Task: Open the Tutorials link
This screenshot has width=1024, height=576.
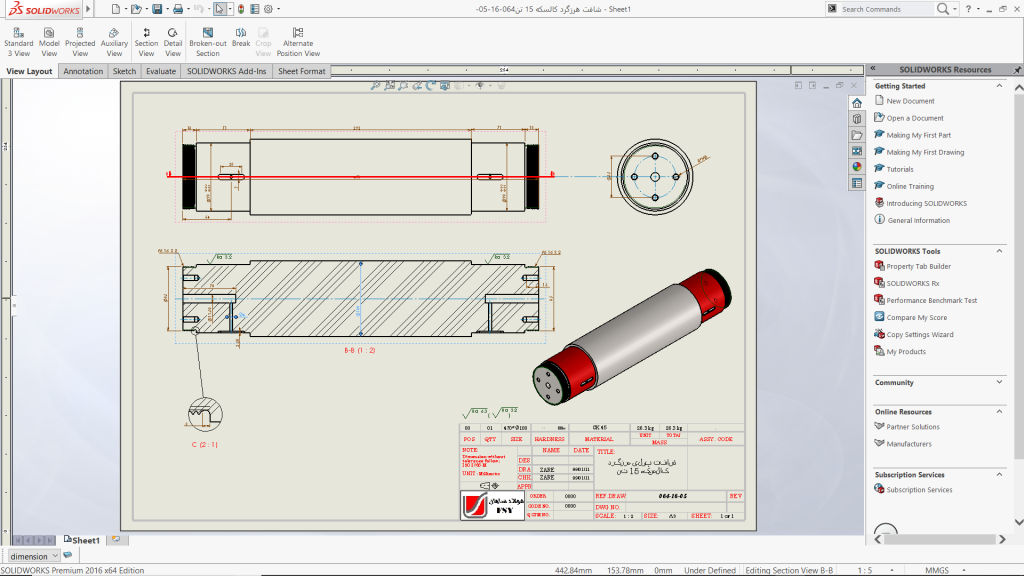Action: [x=900, y=169]
